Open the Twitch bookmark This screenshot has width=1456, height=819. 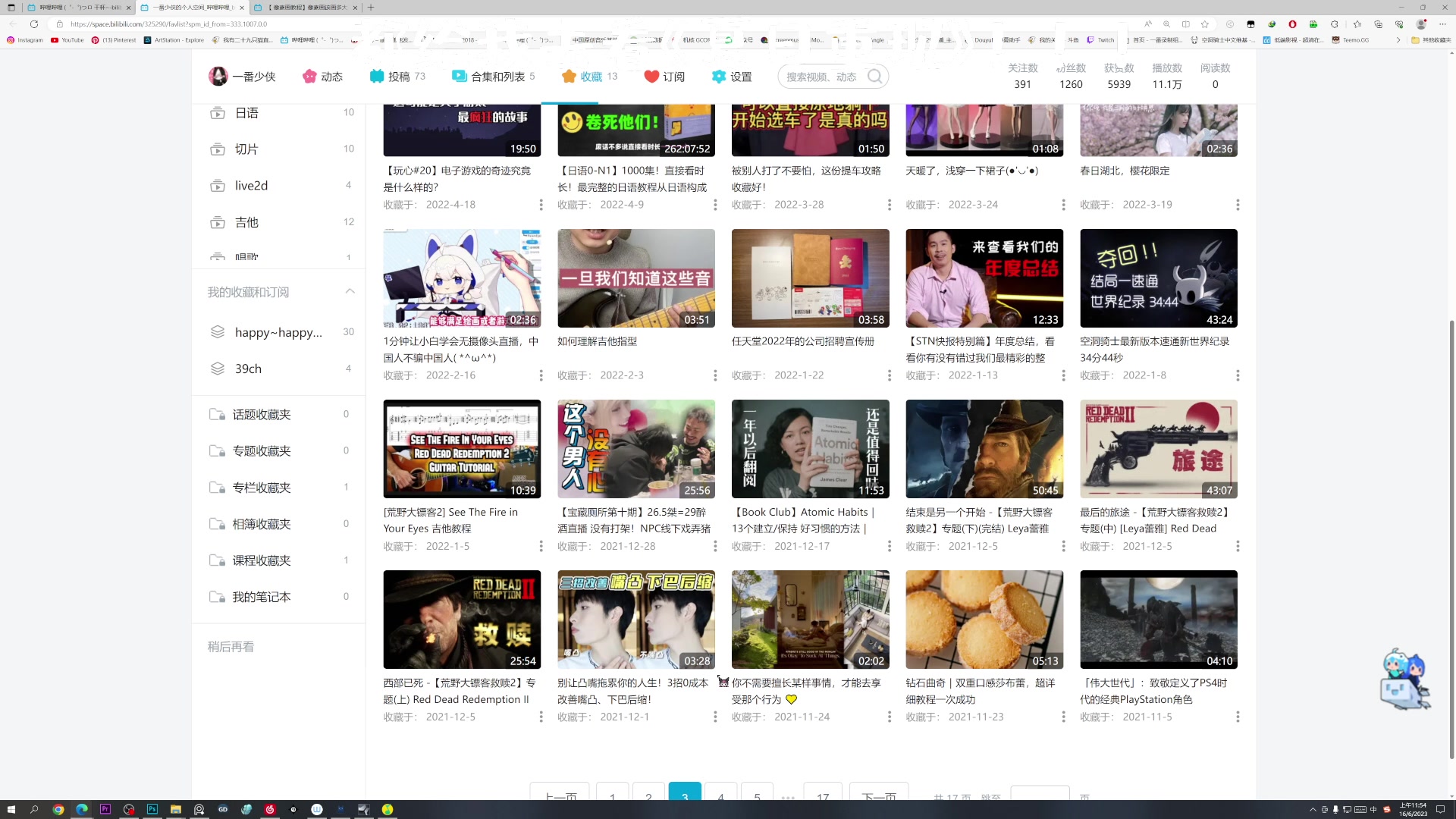(x=1101, y=40)
